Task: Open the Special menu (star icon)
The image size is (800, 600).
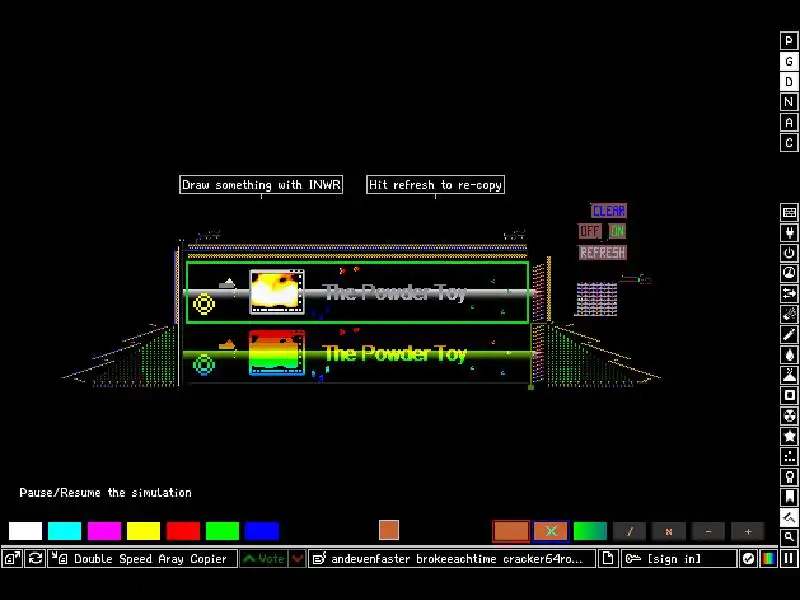Action: point(789,436)
